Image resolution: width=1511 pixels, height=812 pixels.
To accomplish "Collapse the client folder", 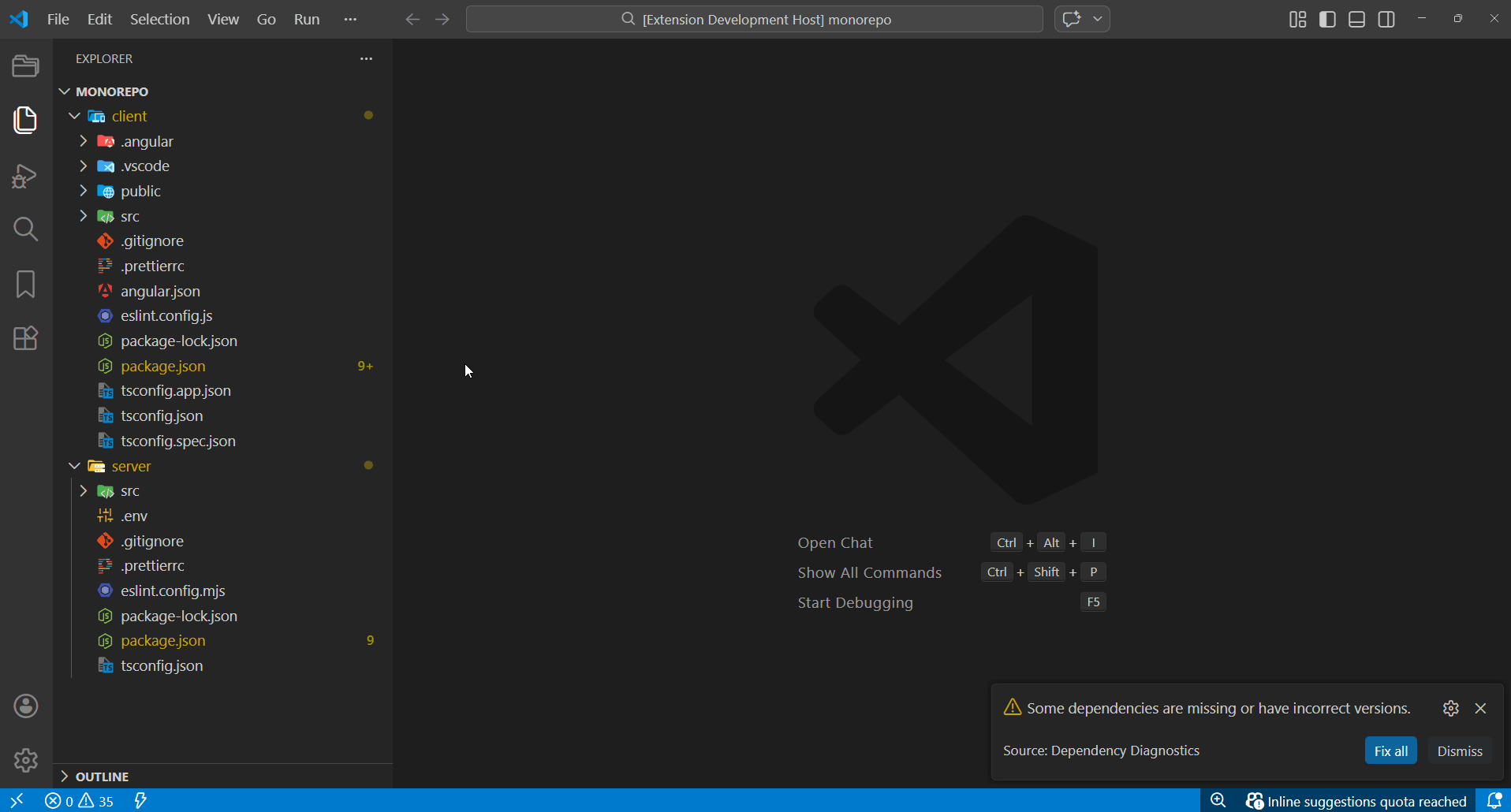I will [74, 116].
